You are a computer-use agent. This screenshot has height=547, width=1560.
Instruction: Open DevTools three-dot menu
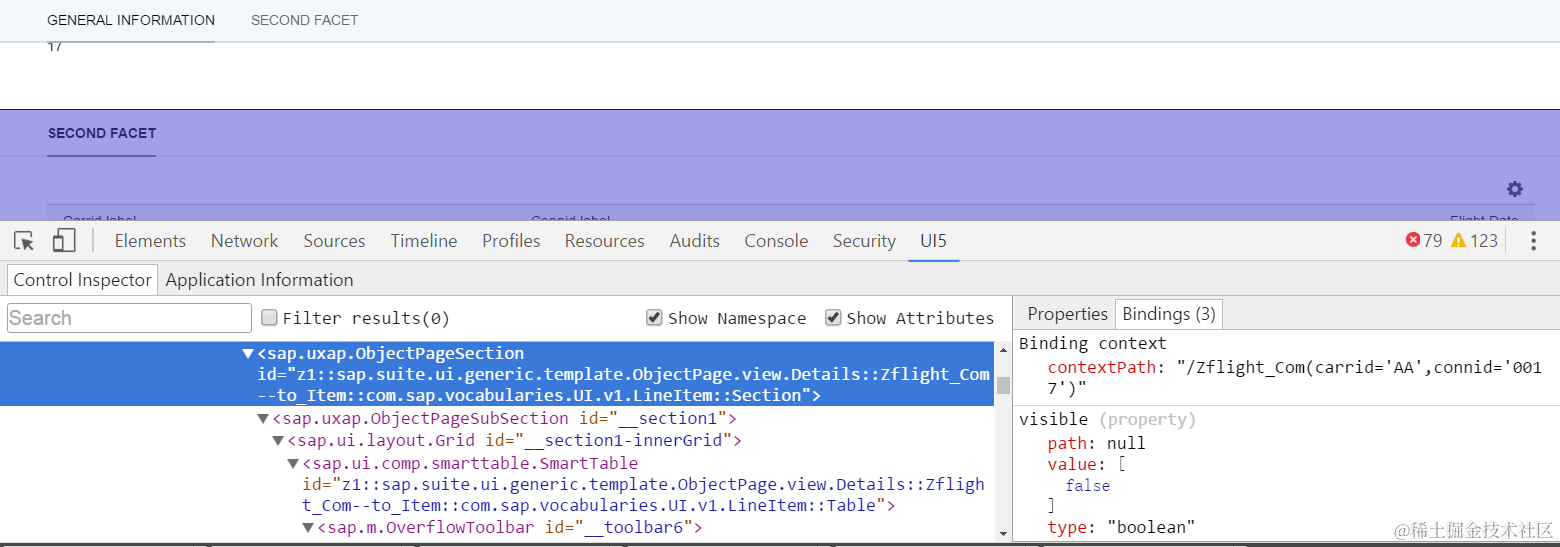(x=1533, y=240)
